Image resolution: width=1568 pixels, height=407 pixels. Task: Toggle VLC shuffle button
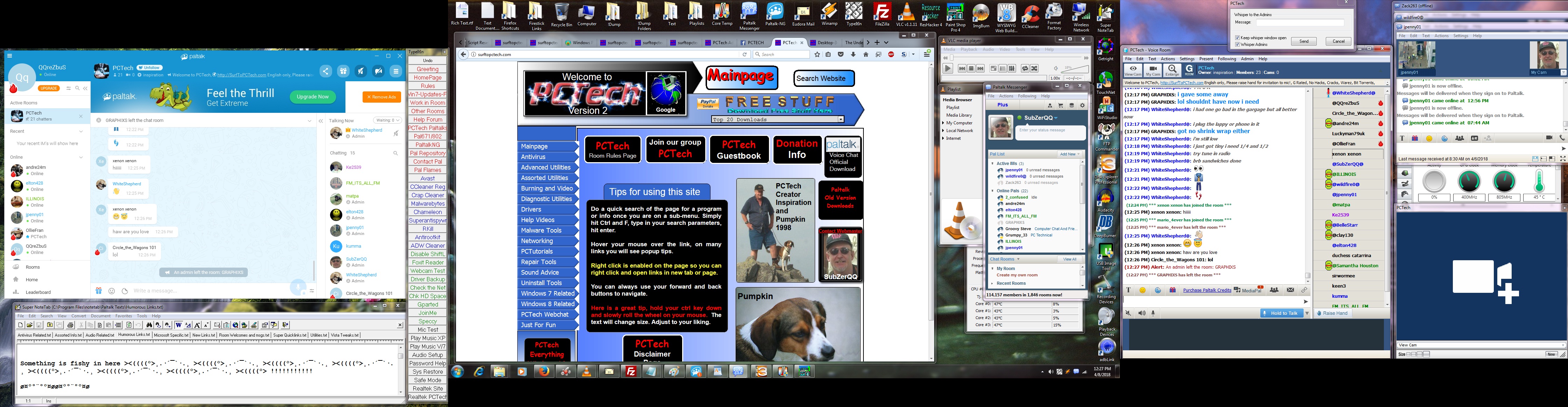click(1034, 69)
